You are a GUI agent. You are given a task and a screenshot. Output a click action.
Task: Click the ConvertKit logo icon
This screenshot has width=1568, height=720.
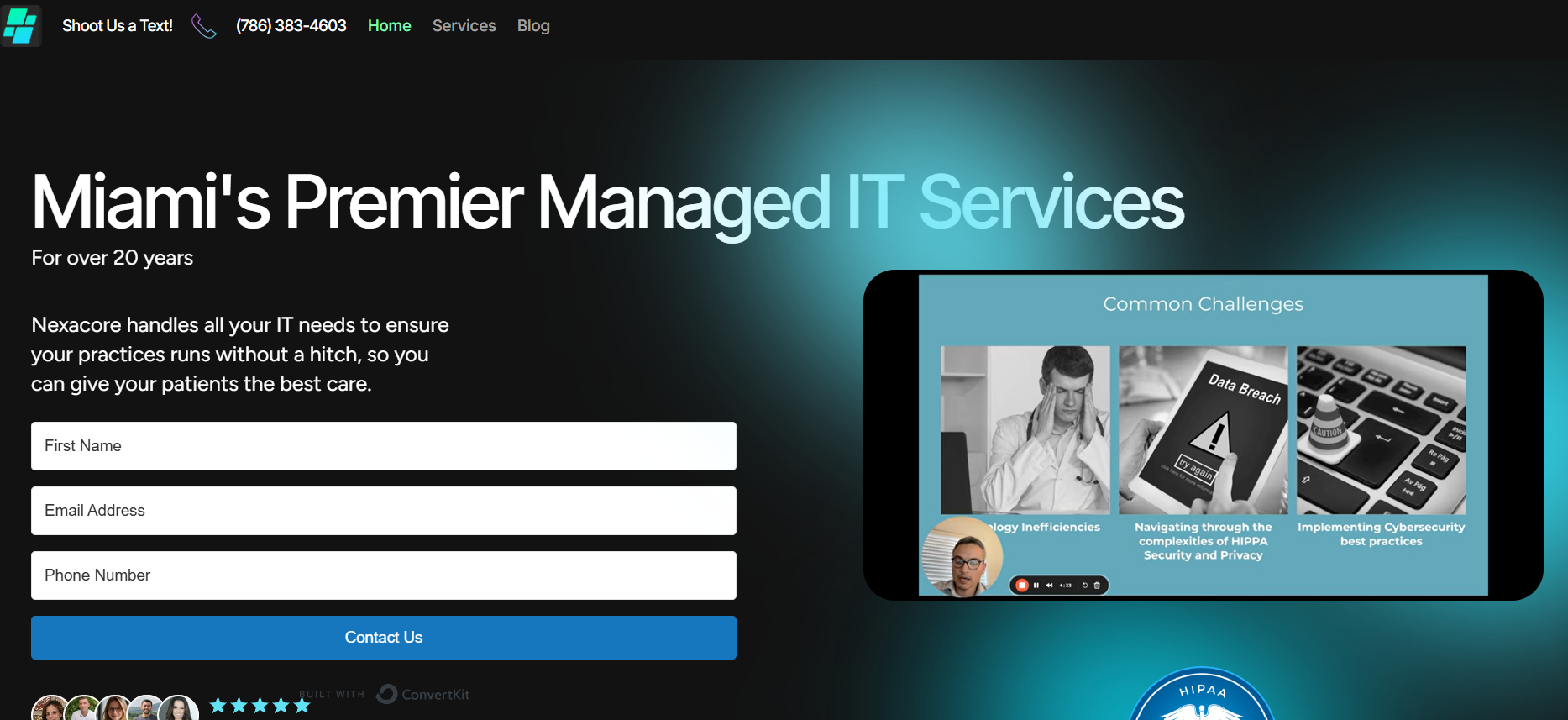click(387, 694)
